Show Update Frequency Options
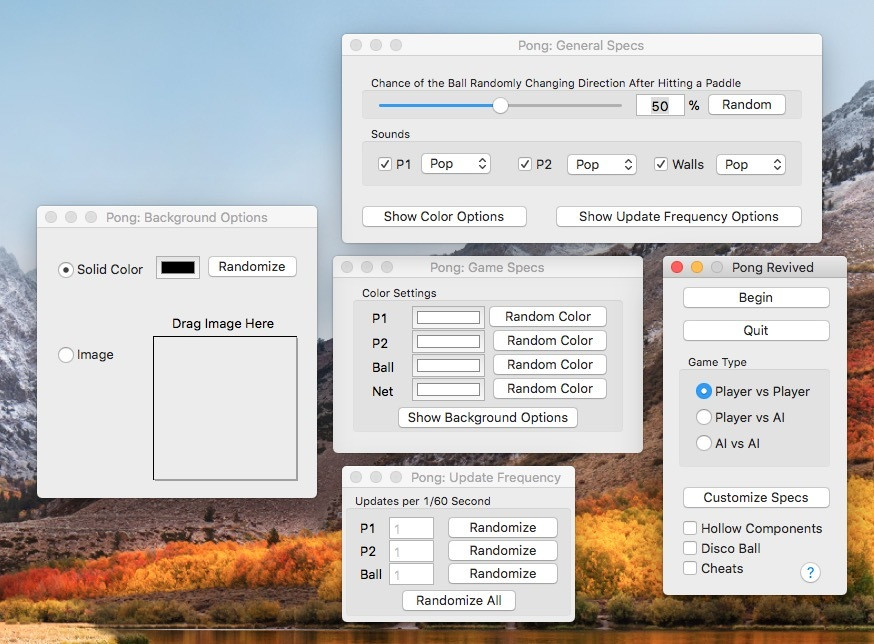This screenshot has height=644, width=874. pyautogui.click(x=678, y=216)
